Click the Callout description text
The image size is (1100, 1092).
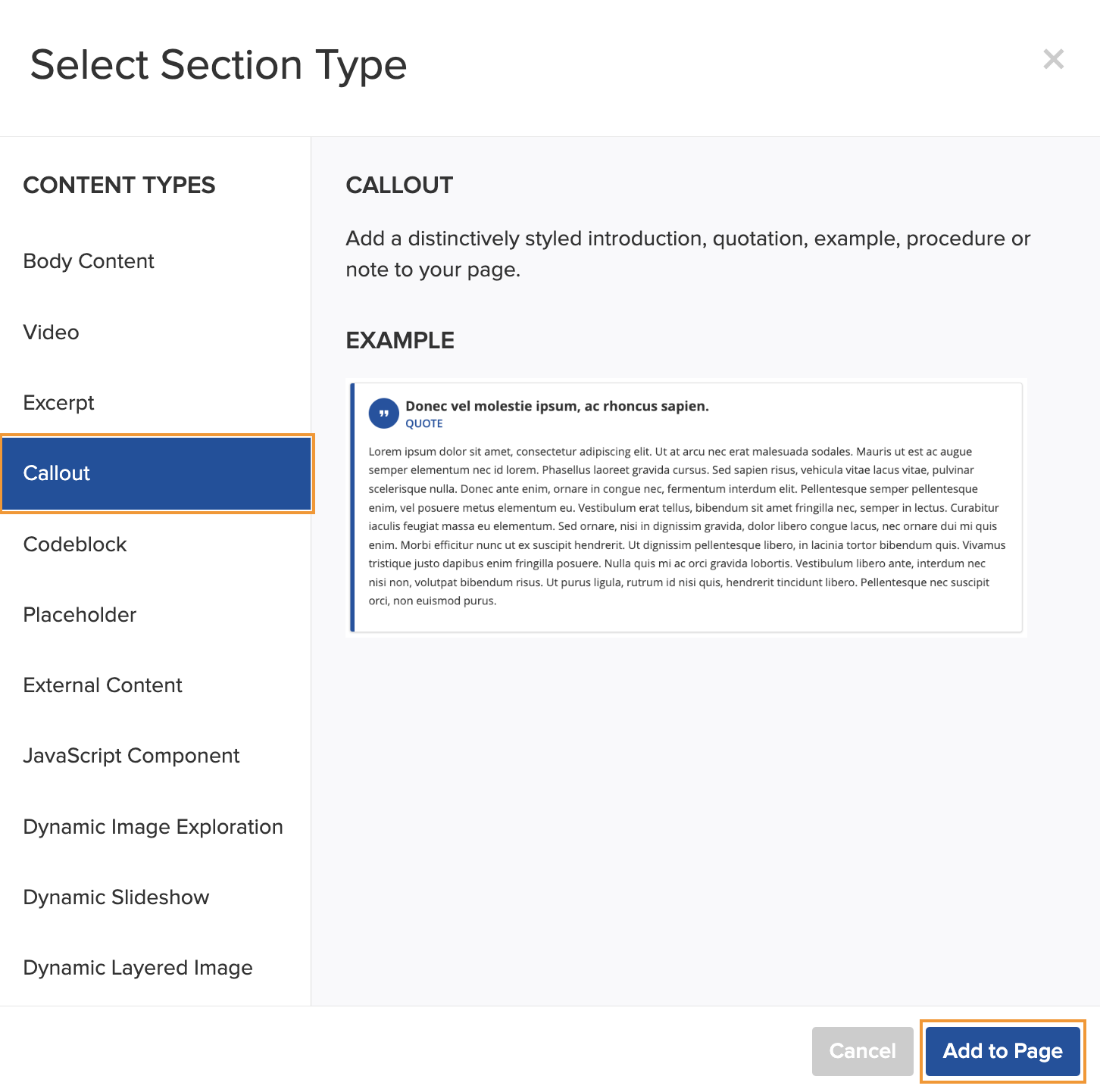tap(688, 254)
